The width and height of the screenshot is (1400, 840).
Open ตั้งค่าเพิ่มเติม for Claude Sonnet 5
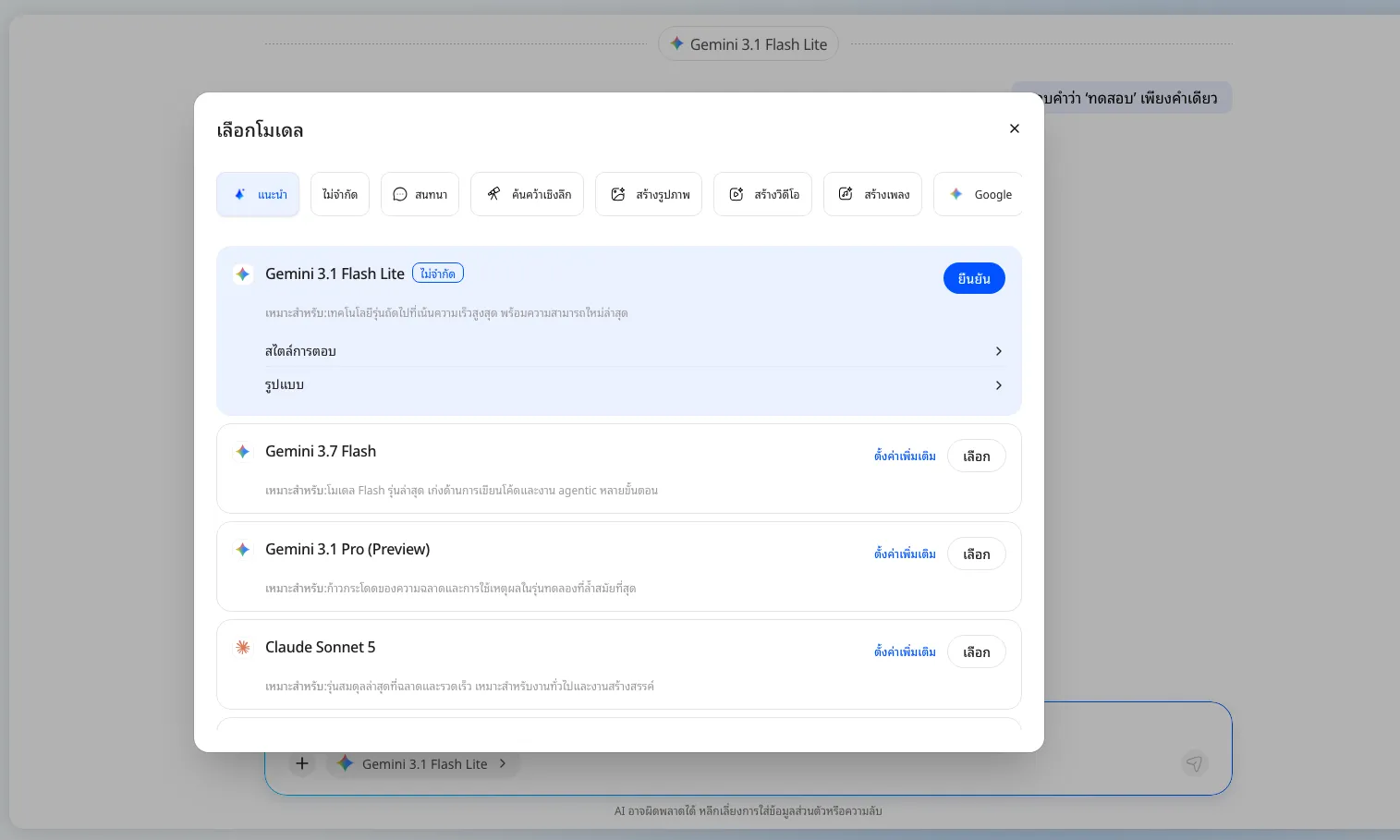click(x=905, y=651)
